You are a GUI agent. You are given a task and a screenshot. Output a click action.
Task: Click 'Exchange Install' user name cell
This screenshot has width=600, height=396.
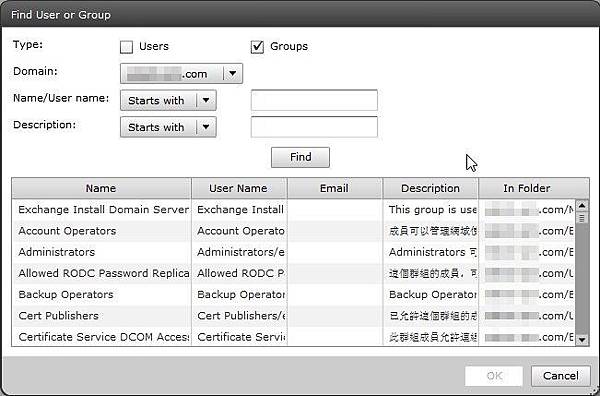(239, 210)
